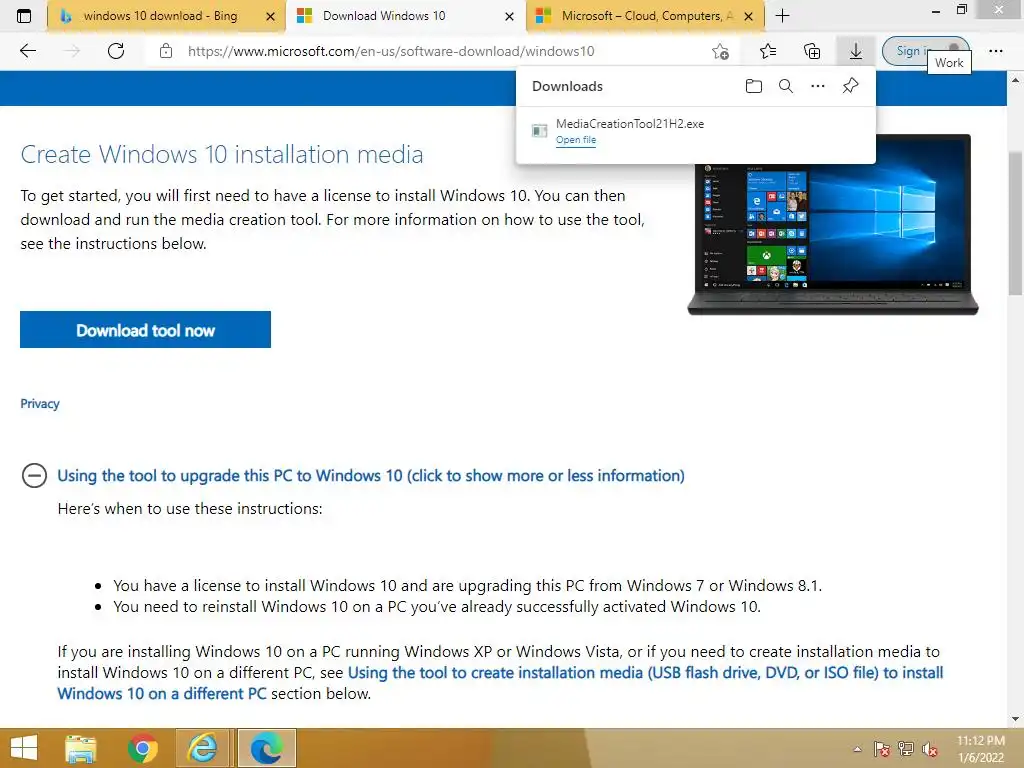
Task: Pin the Downloads panel
Action: click(850, 86)
